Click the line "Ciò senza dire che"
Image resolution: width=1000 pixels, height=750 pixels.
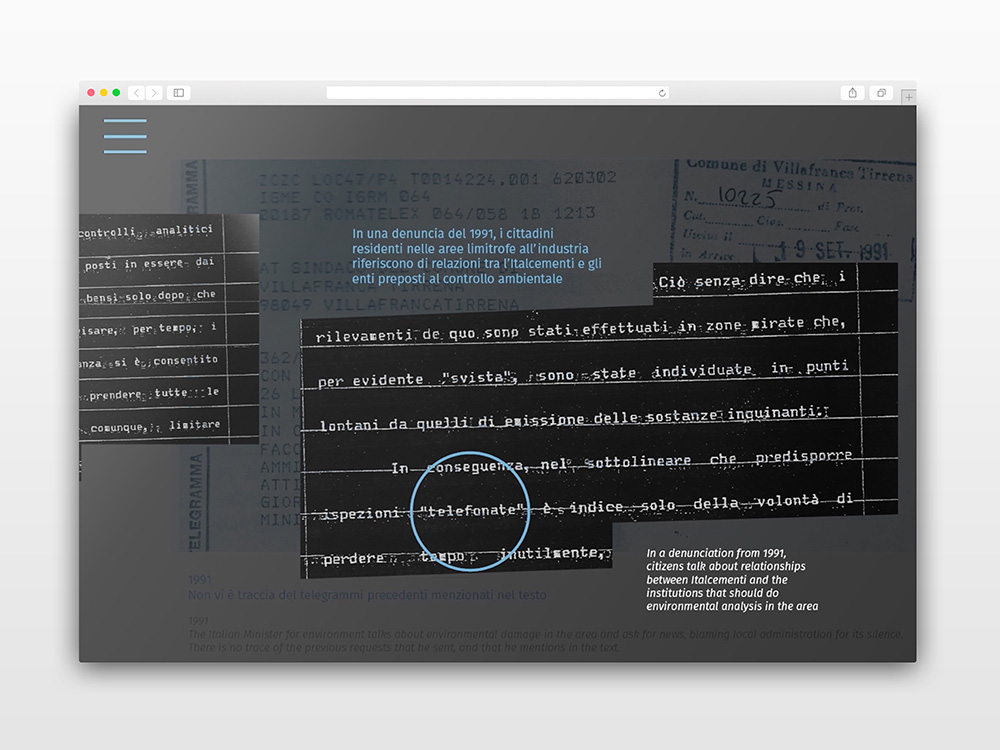tap(753, 279)
